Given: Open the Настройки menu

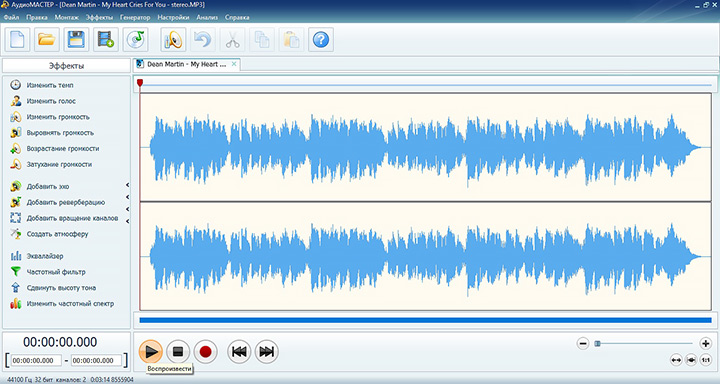Looking at the screenshot, I should point(173,17).
